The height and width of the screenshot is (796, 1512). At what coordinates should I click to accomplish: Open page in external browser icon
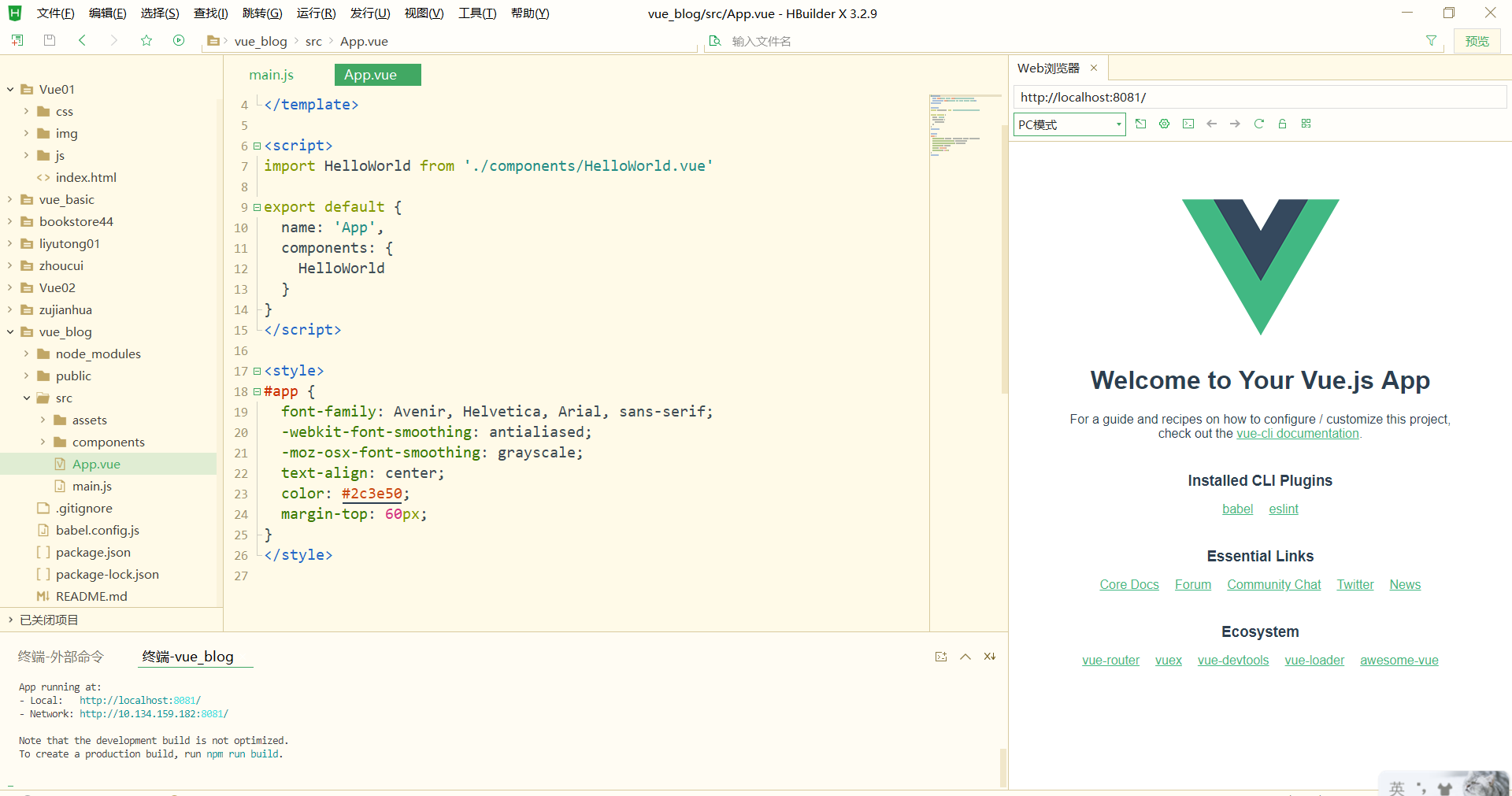(1140, 124)
